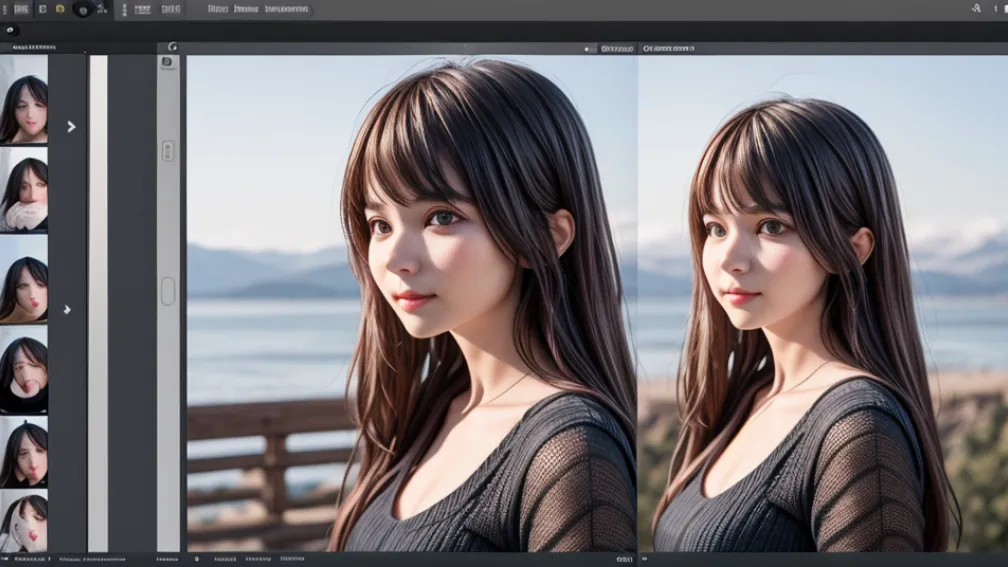Screen dimensions: 1008x567
Task: Choose the fourth thumbnail with black collar
Action: click(24, 370)
